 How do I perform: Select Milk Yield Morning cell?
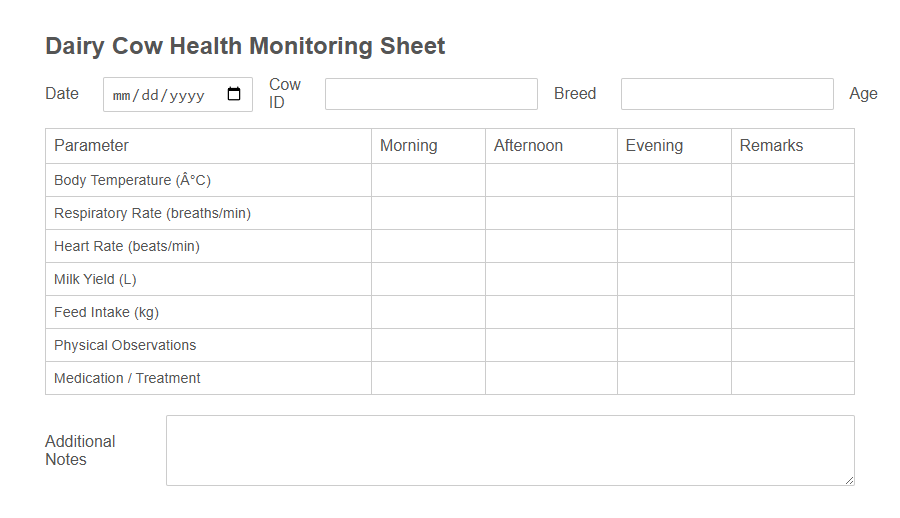coord(428,279)
